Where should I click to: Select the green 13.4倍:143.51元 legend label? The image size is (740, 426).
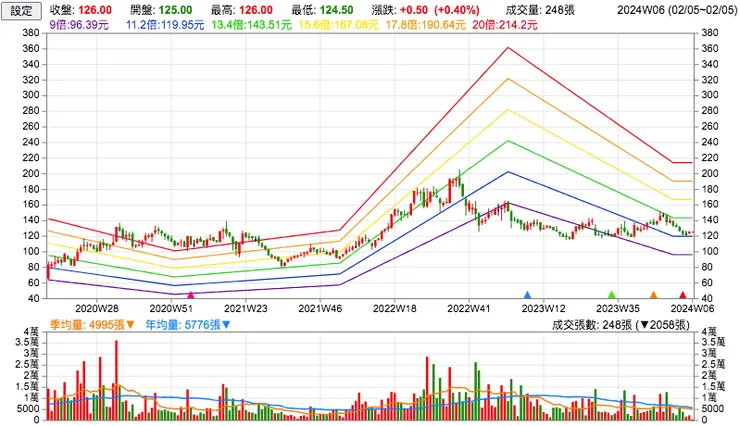tap(252, 25)
